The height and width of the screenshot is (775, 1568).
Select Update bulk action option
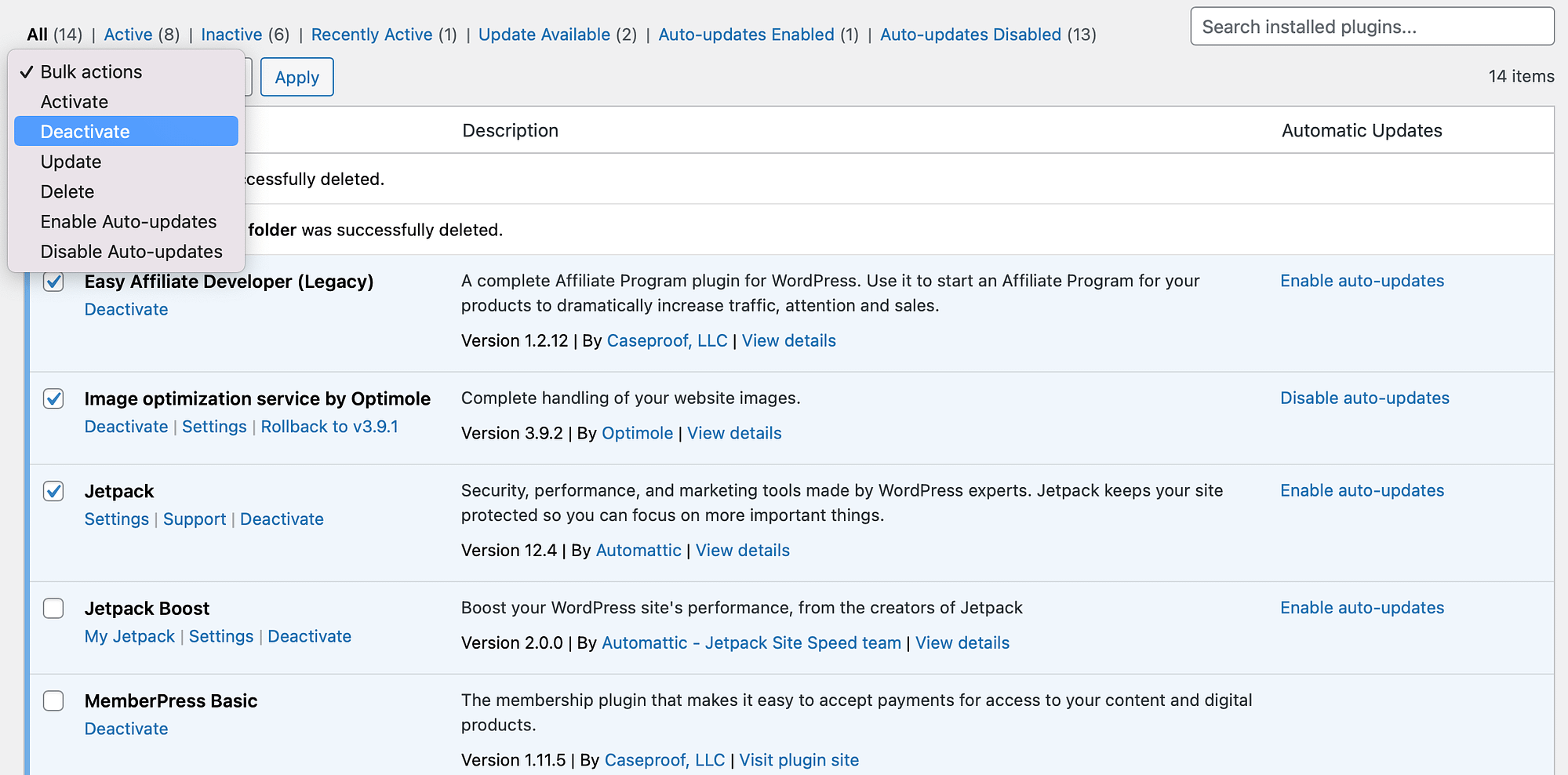[126, 162]
